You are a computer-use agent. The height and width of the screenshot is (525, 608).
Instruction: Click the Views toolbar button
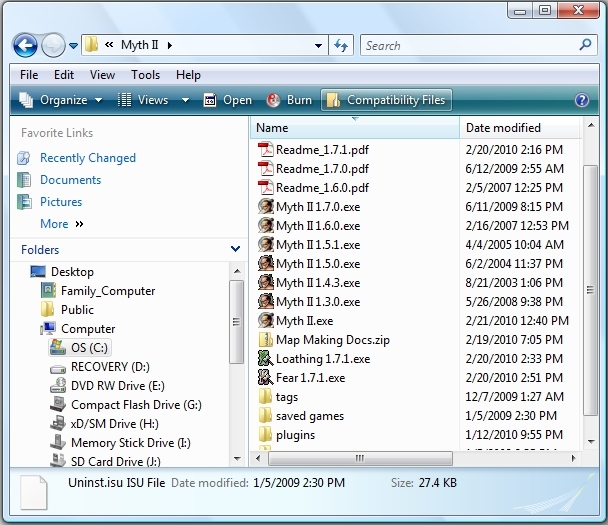(143, 100)
